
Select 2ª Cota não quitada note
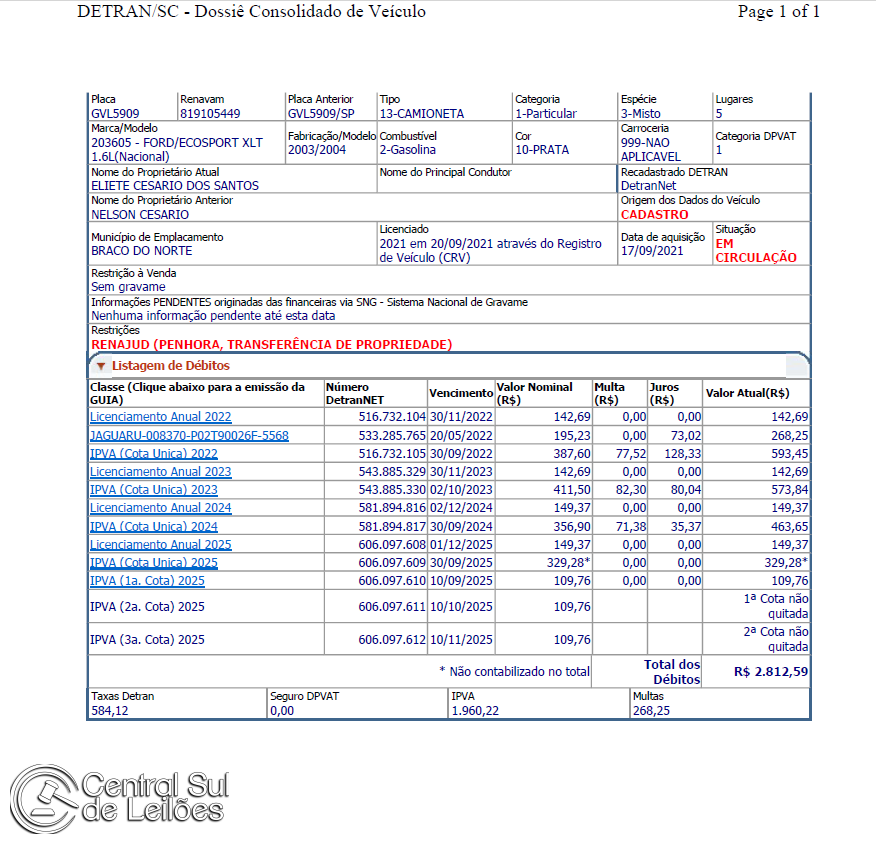coord(776,639)
